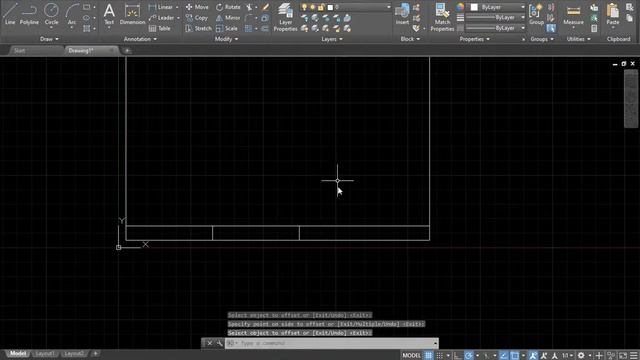Select the Scale tool
Screen dimensions: 640x360
coord(227,29)
